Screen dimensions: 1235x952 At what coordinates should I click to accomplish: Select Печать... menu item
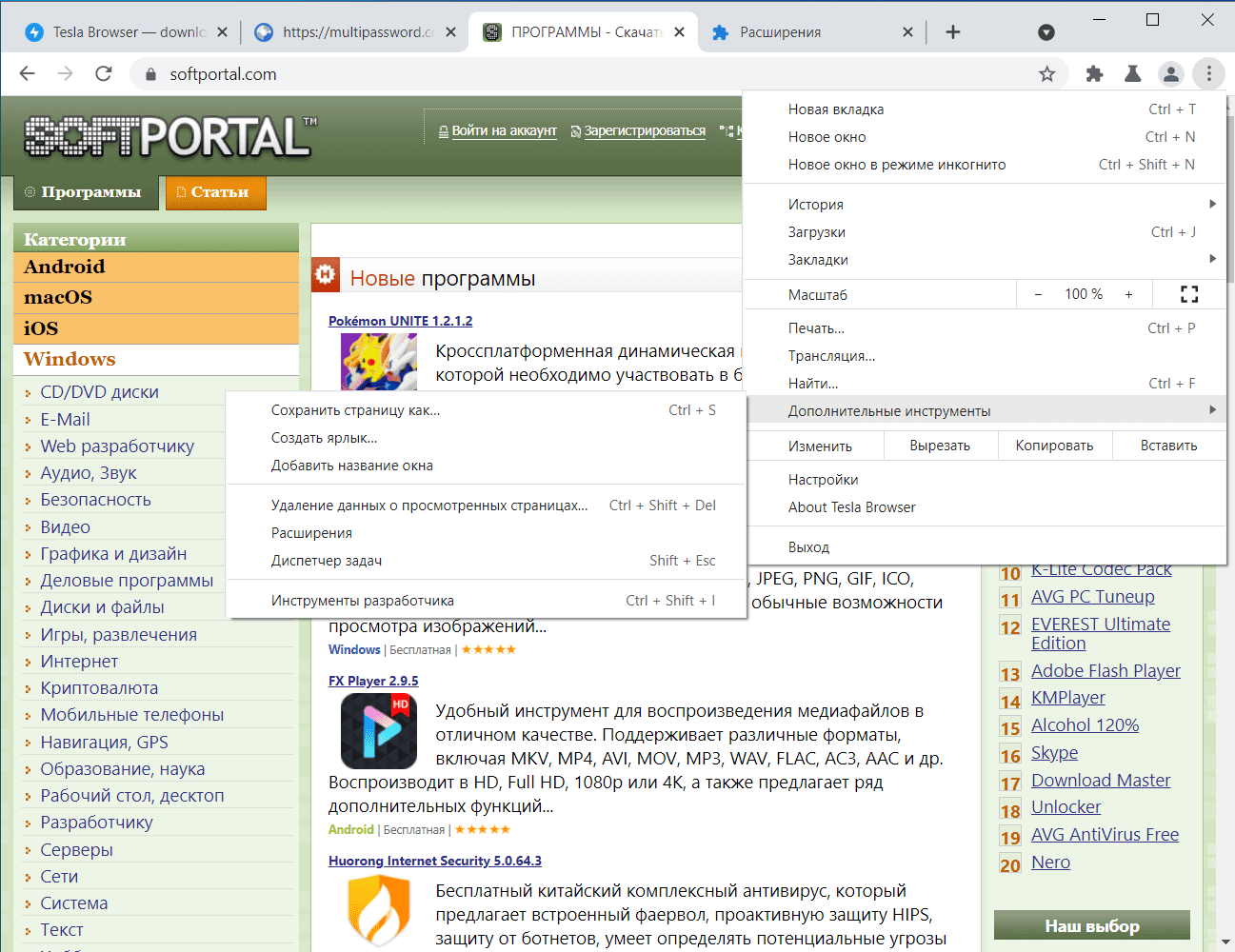985,327
